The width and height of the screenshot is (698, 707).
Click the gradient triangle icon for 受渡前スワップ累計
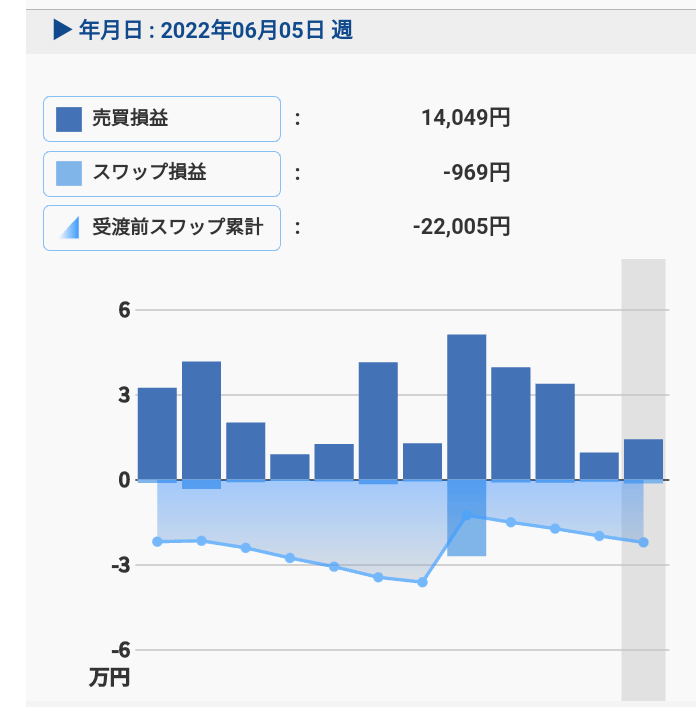[x=70, y=228]
